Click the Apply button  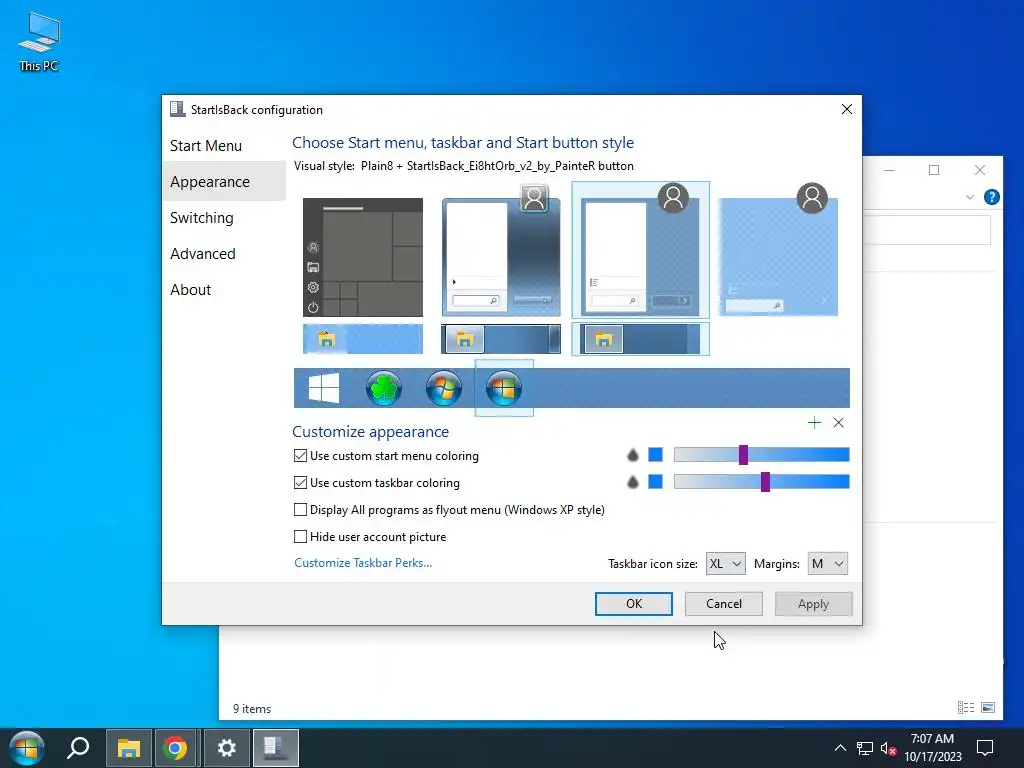(813, 603)
